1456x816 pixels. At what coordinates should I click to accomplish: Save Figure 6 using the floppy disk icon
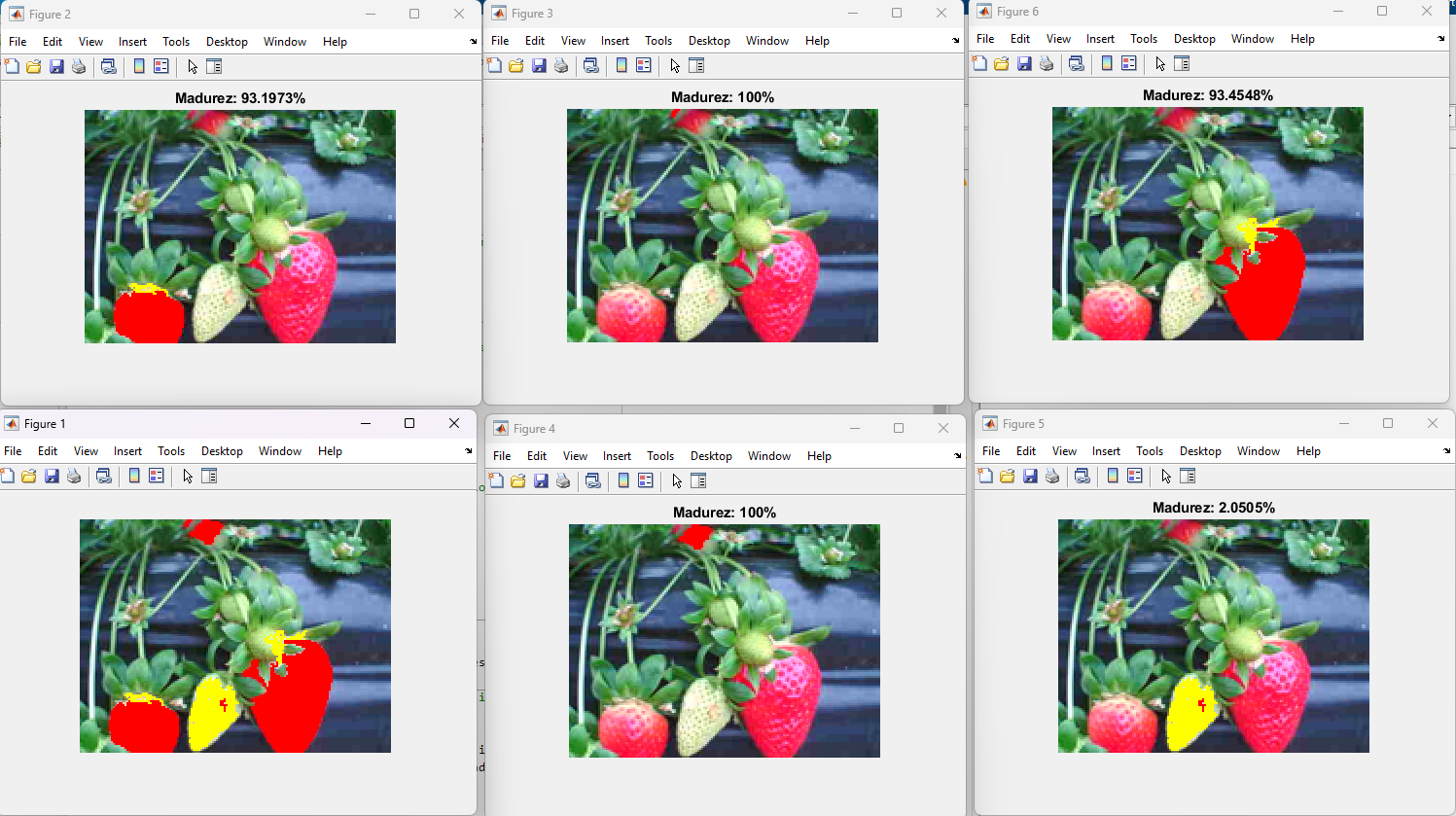coord(1023,62)
